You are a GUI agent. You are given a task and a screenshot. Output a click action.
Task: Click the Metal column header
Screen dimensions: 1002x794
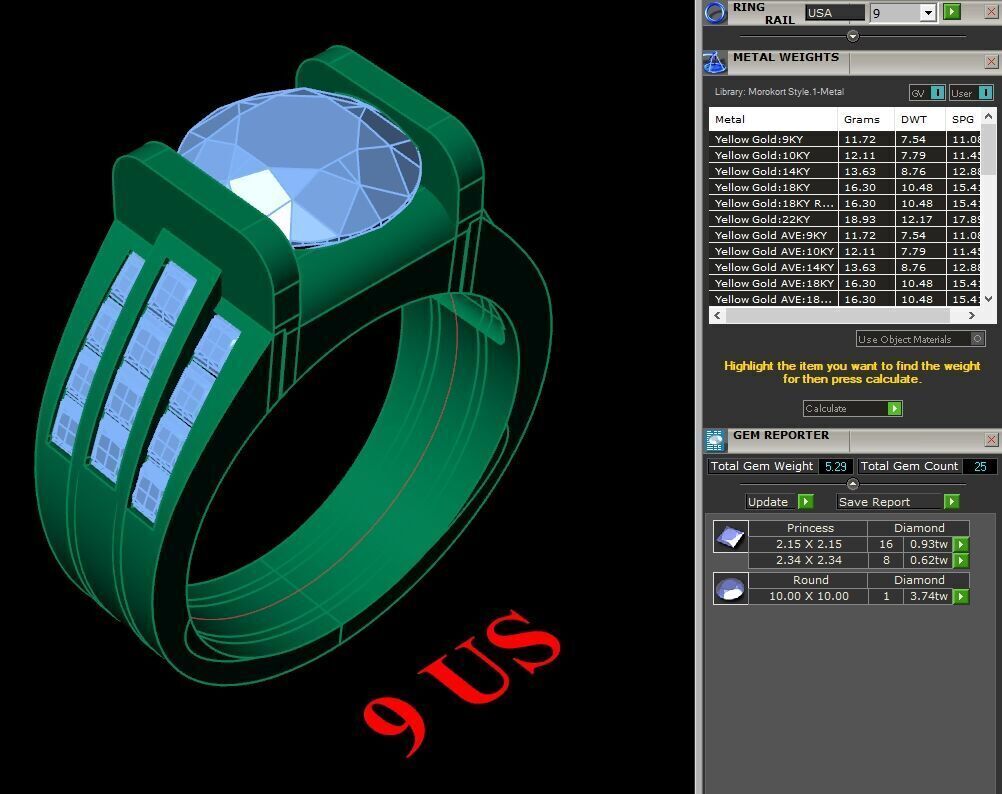(x=773, y=119)
